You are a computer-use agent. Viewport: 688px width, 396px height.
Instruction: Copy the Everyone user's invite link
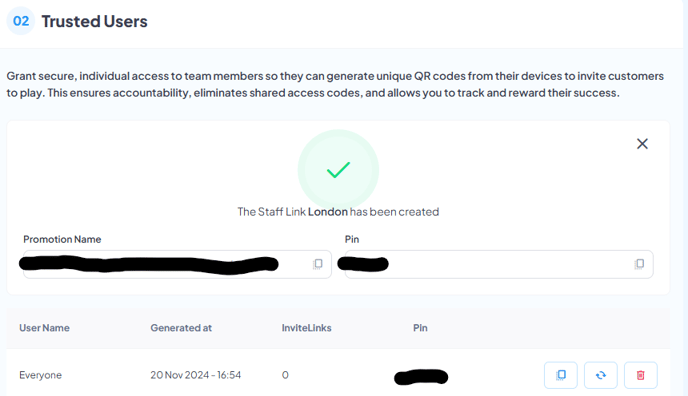561,375
